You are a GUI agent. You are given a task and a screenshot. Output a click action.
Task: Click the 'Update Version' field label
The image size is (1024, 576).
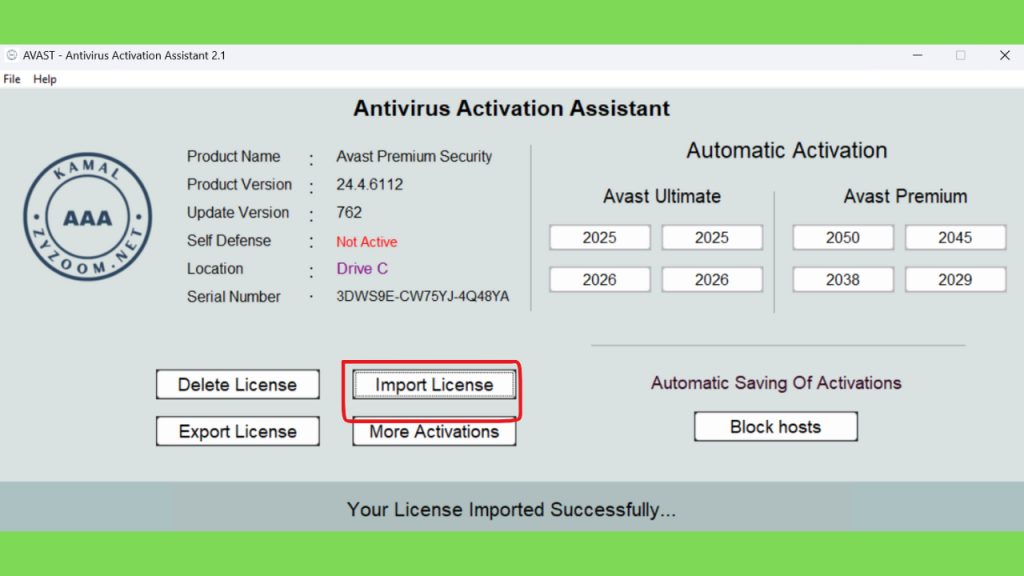pyautogui.click(x=238, y=213)
